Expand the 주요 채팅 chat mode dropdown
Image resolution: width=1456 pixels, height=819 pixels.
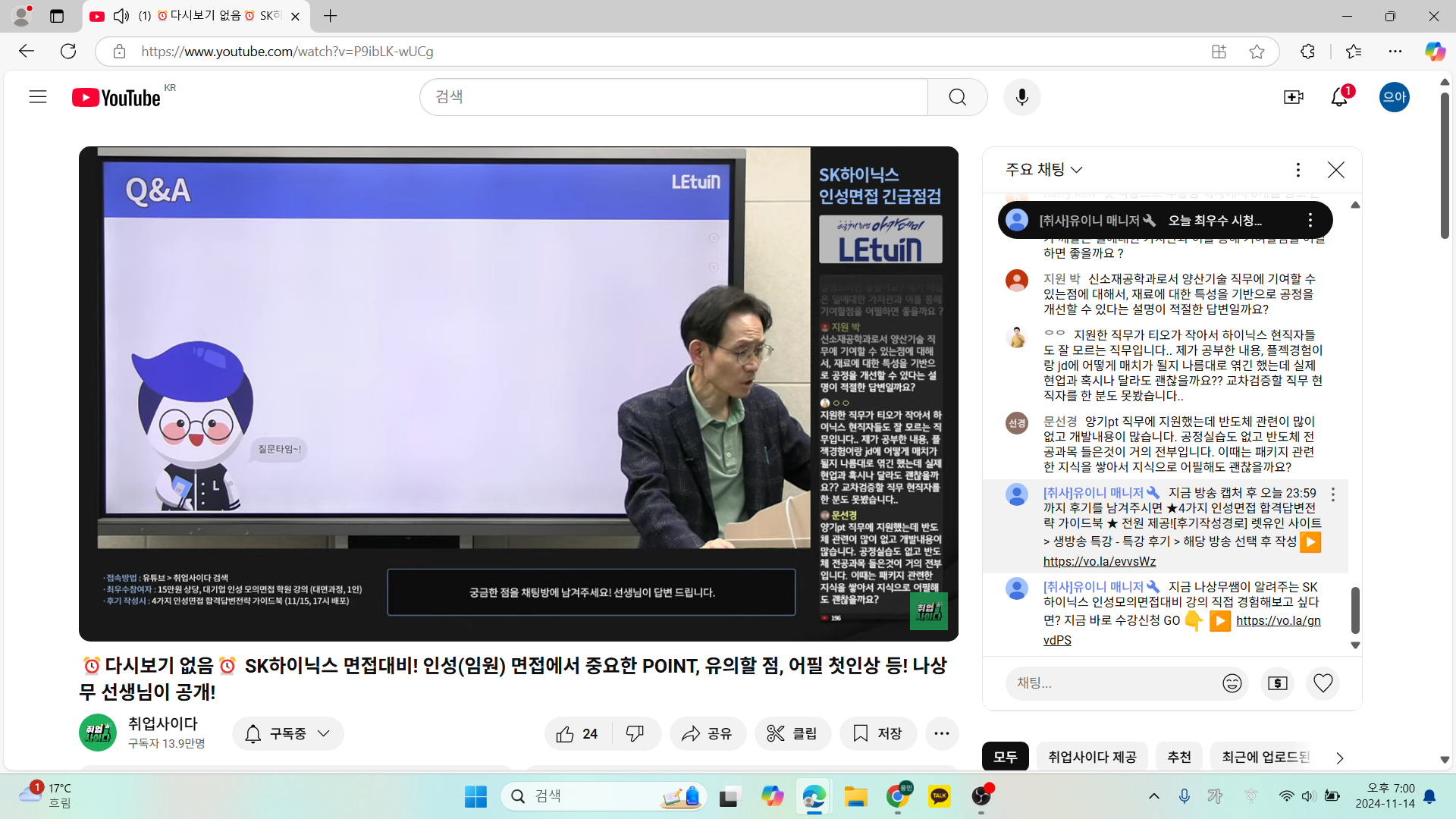pyautogui.click(x=1043, y=169)
